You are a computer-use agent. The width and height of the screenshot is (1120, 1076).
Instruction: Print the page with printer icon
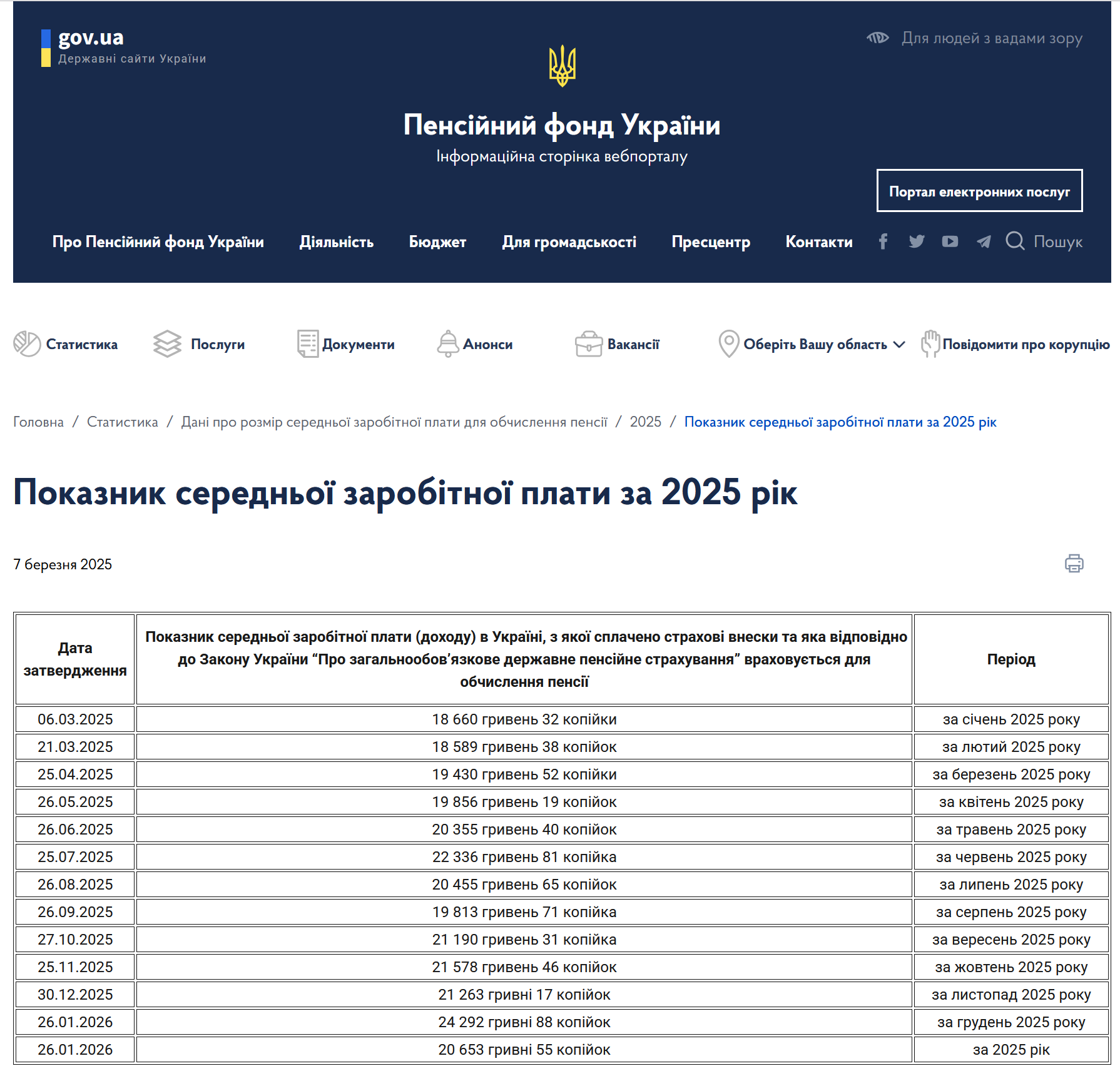pyautogui.click(x=1074, y=563)
